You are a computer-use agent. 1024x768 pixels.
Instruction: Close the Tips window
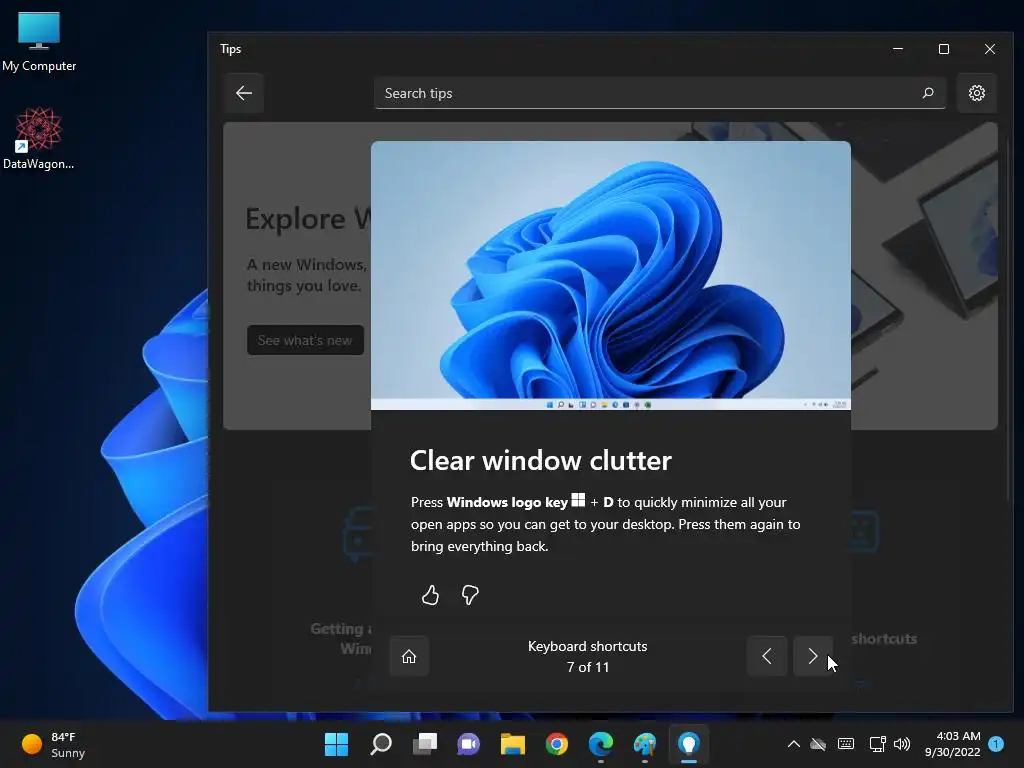click(989, 49)
